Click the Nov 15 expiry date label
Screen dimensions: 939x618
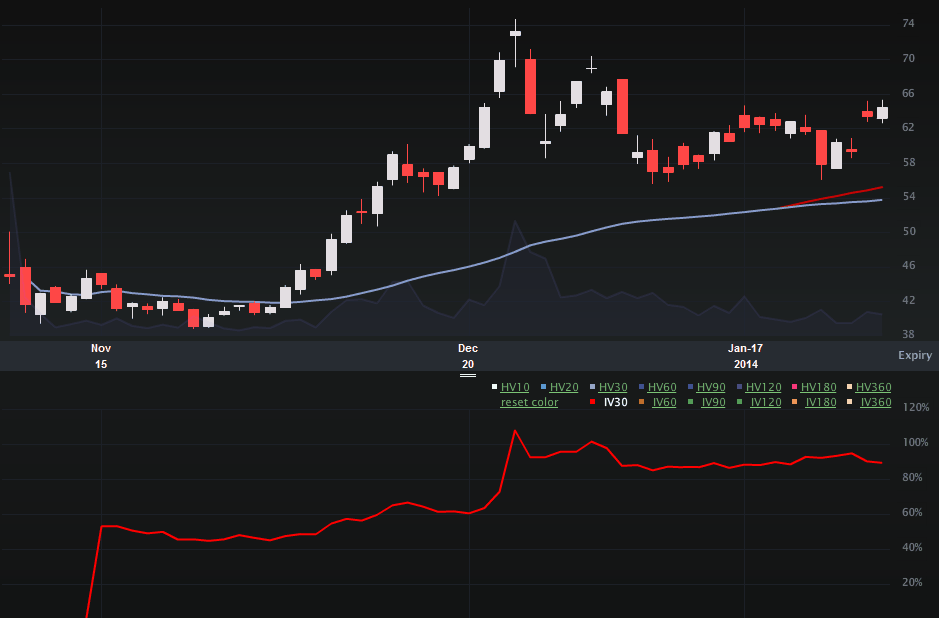pos(100,356)
